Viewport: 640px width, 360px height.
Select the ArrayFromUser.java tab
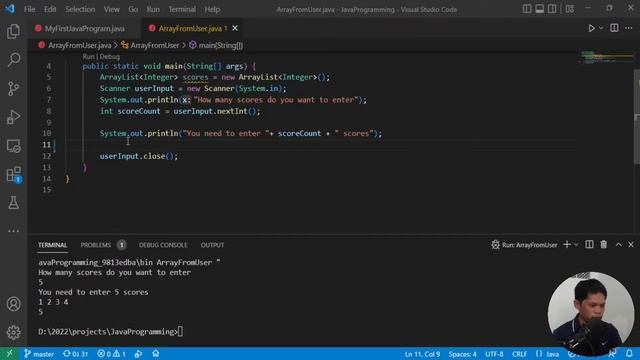click(190, 29)
